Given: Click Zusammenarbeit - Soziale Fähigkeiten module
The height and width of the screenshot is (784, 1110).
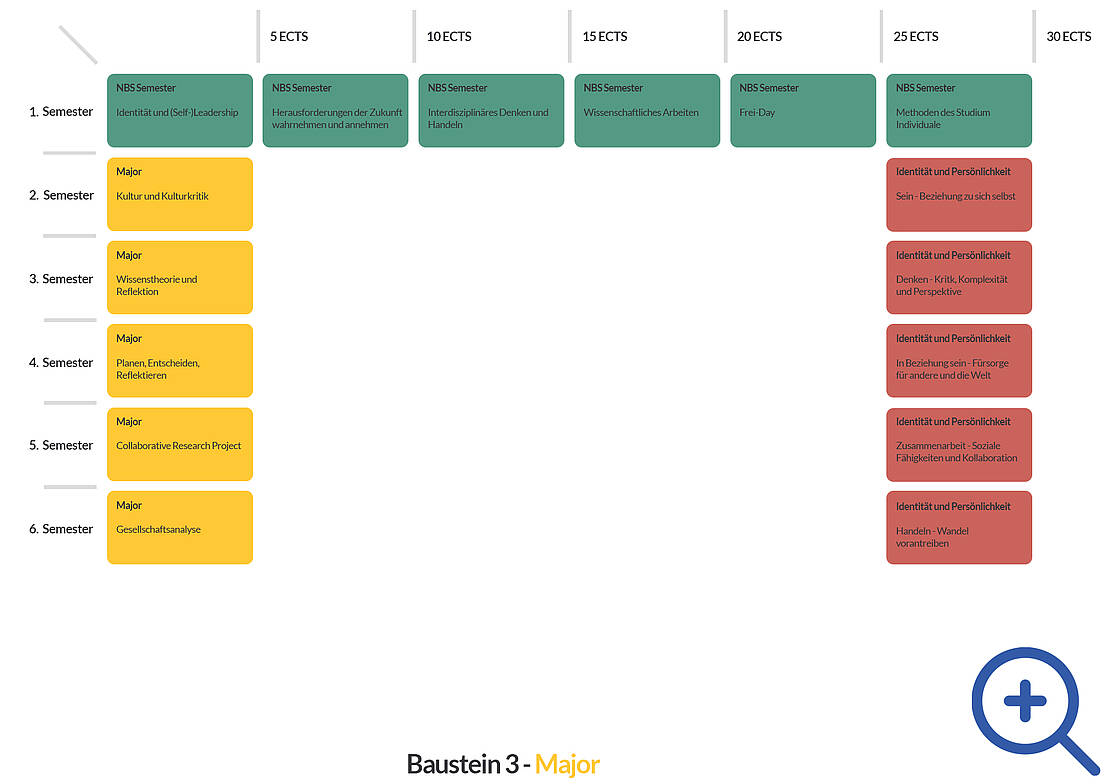Looking at the screenshot, I should click(x=959, y=444).
